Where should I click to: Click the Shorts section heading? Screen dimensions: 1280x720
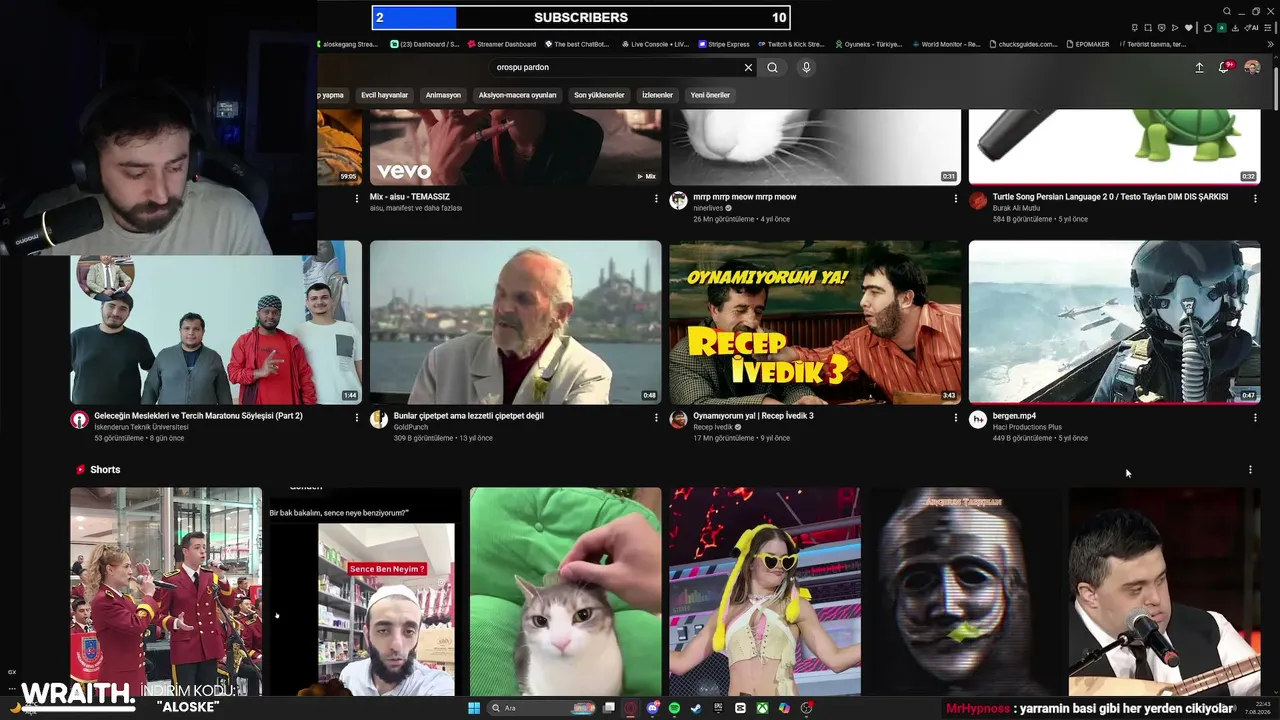[105, 469]
